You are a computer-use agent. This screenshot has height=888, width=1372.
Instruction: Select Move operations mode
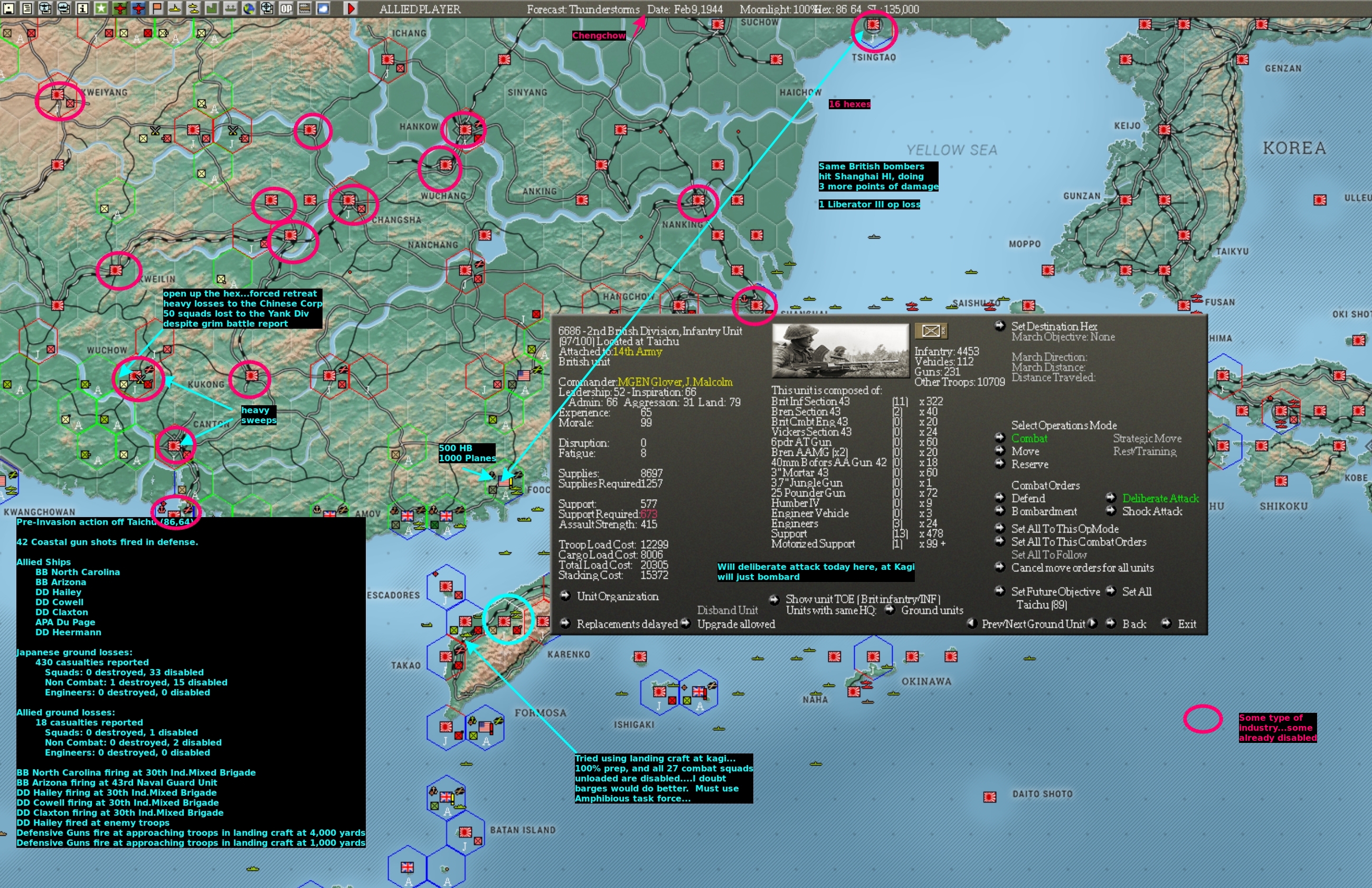click(x=1025, y=452)
